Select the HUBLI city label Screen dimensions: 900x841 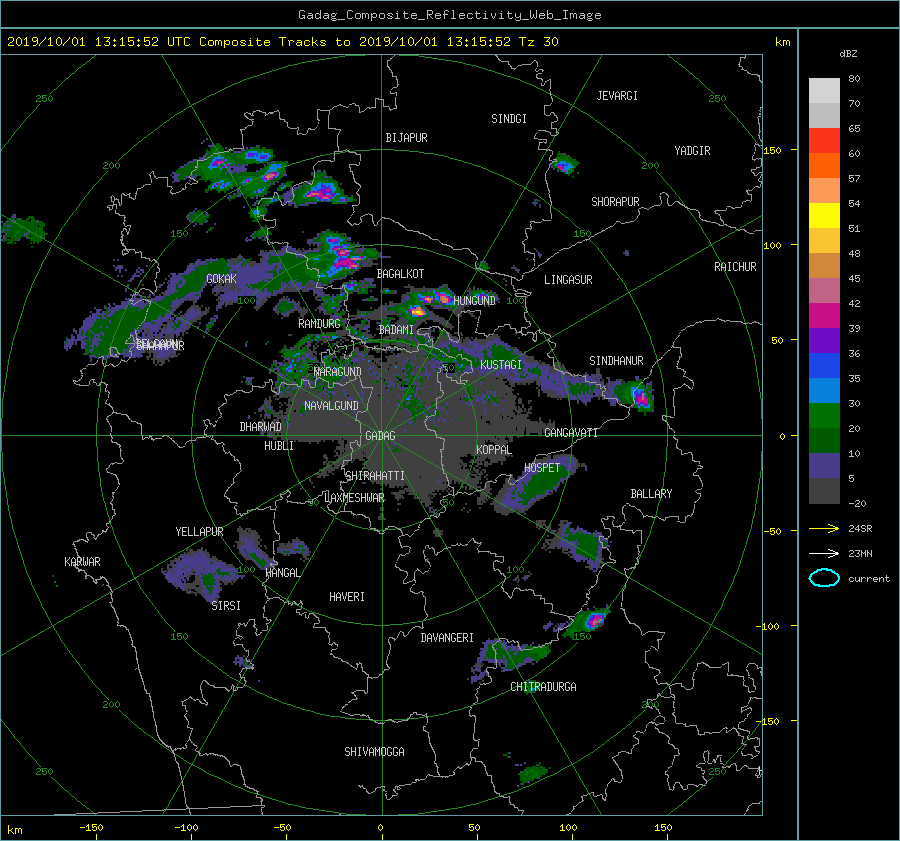279,446
